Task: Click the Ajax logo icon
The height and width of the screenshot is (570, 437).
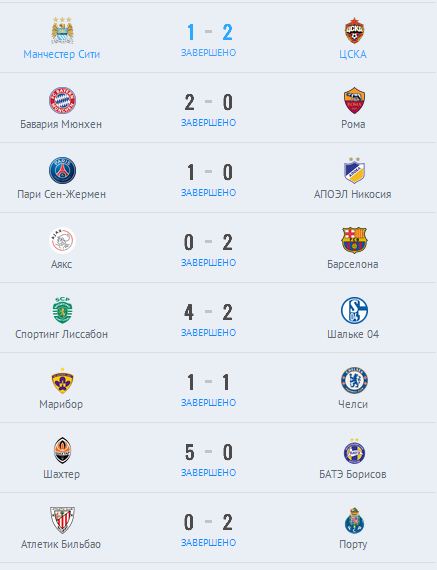Action: 62,240
